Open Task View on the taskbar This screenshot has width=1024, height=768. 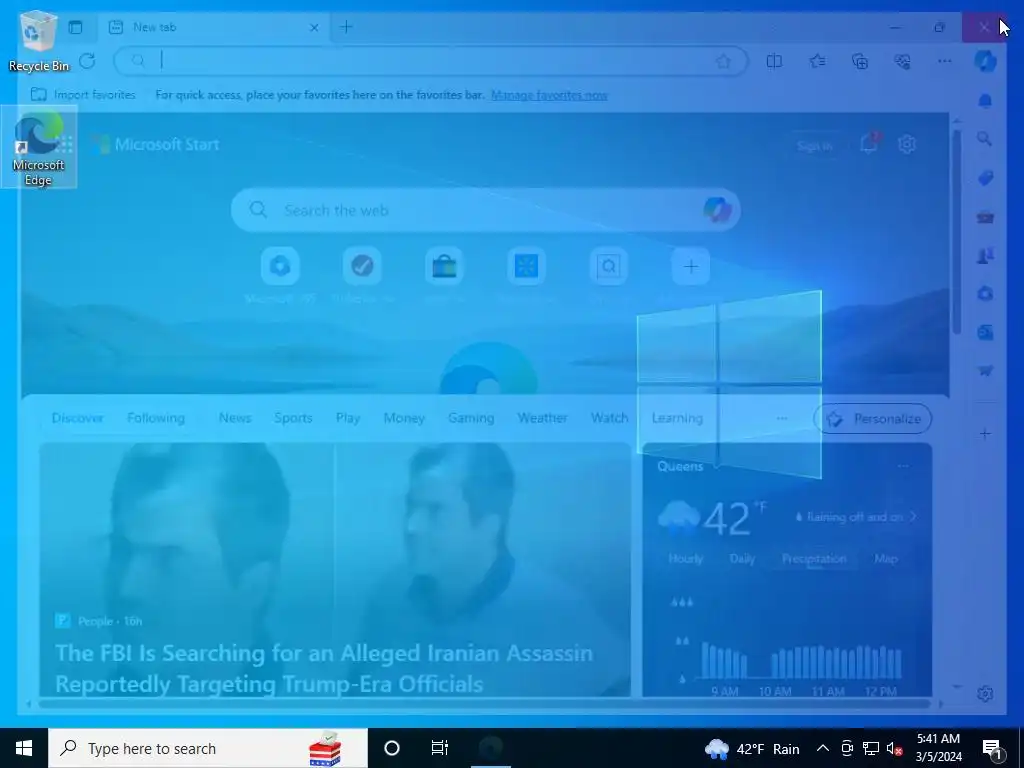440,748
